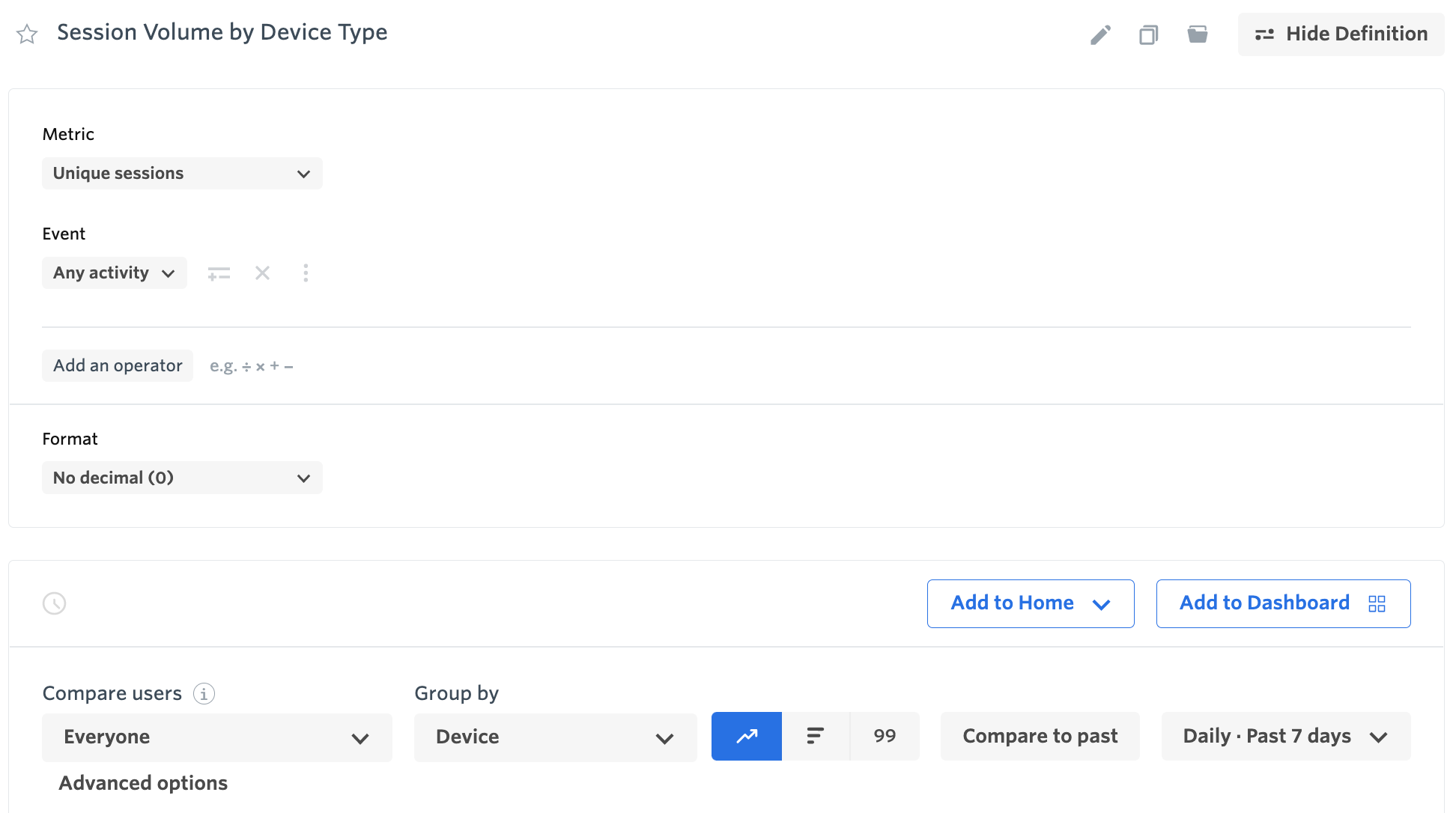Switch to line chart view
The image size is (1456, 813).
746,736
